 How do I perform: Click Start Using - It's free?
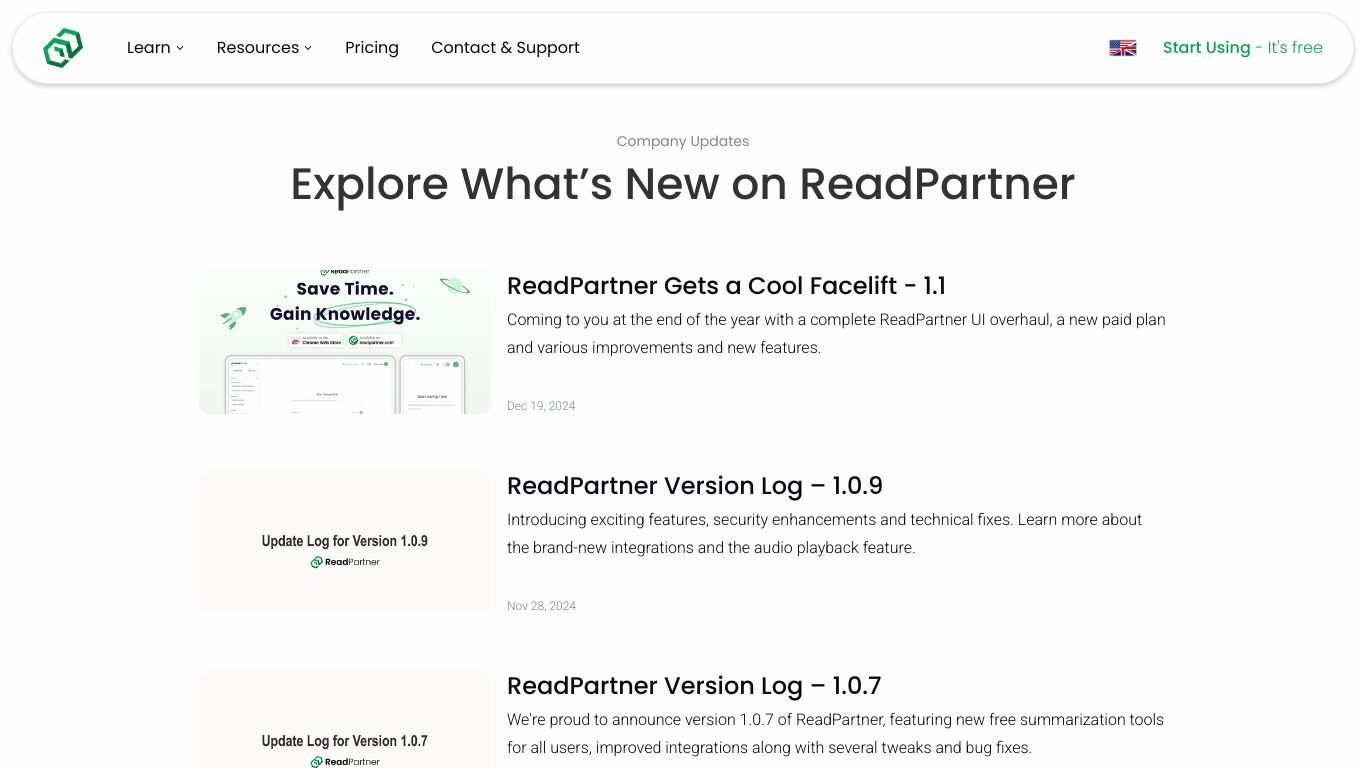tap(1242, 48)
